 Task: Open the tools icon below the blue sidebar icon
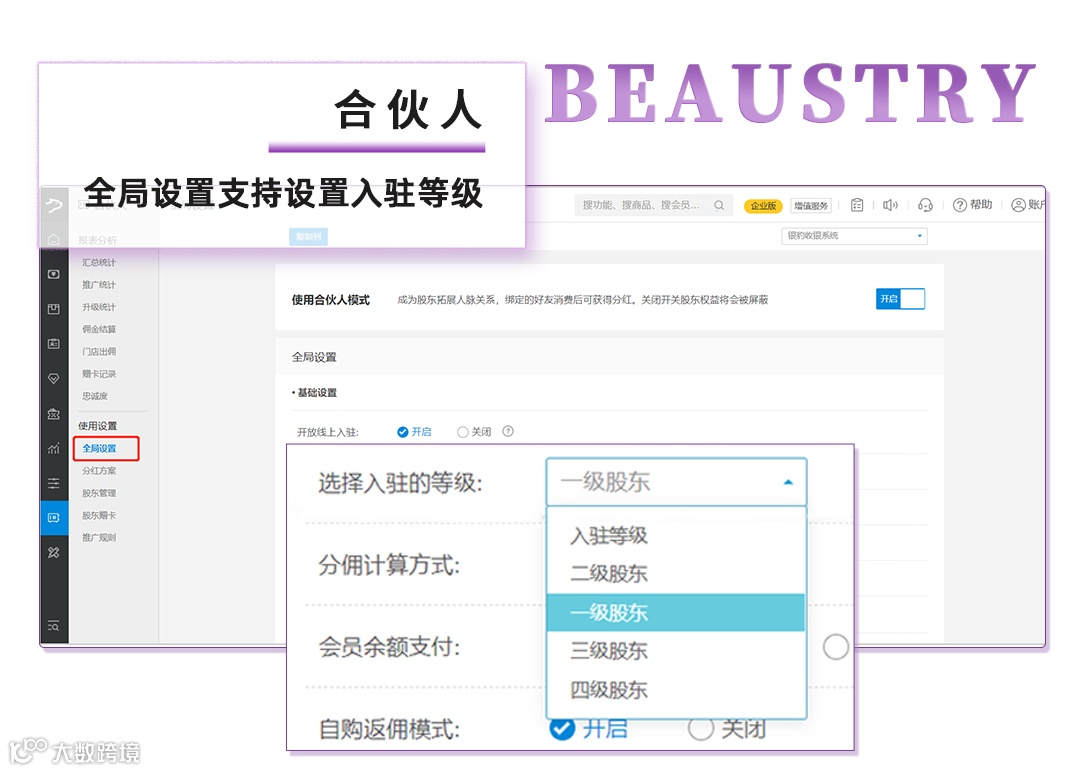point(54,552)
